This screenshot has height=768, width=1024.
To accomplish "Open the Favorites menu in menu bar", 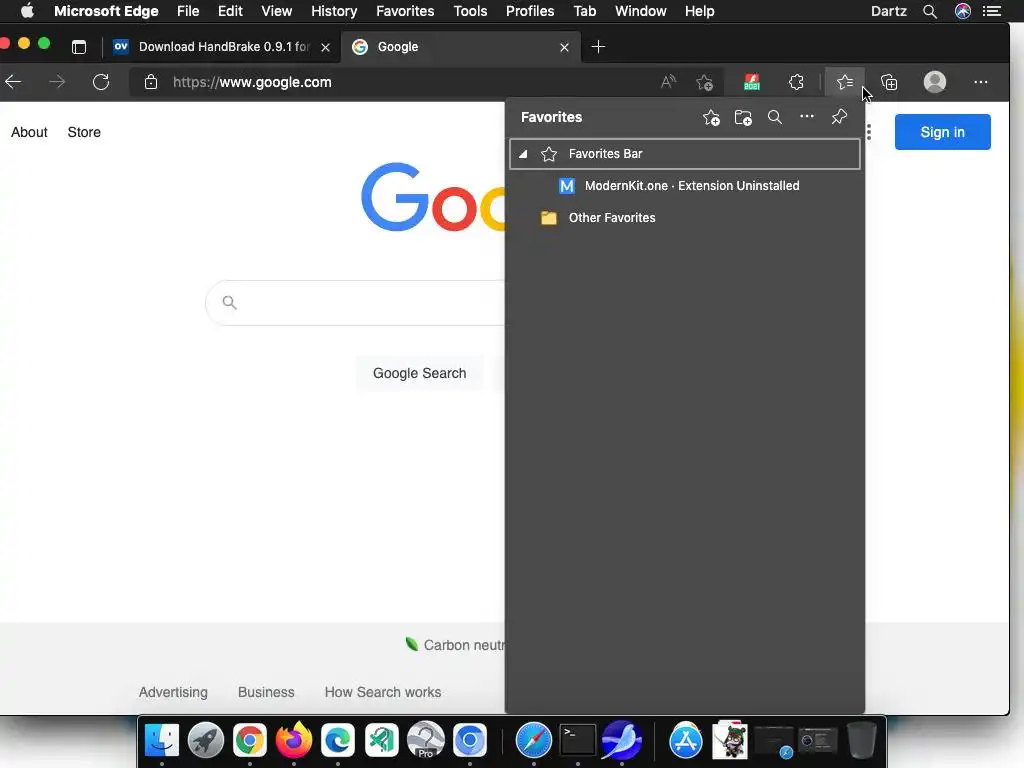I will click(x=405, y=11).
